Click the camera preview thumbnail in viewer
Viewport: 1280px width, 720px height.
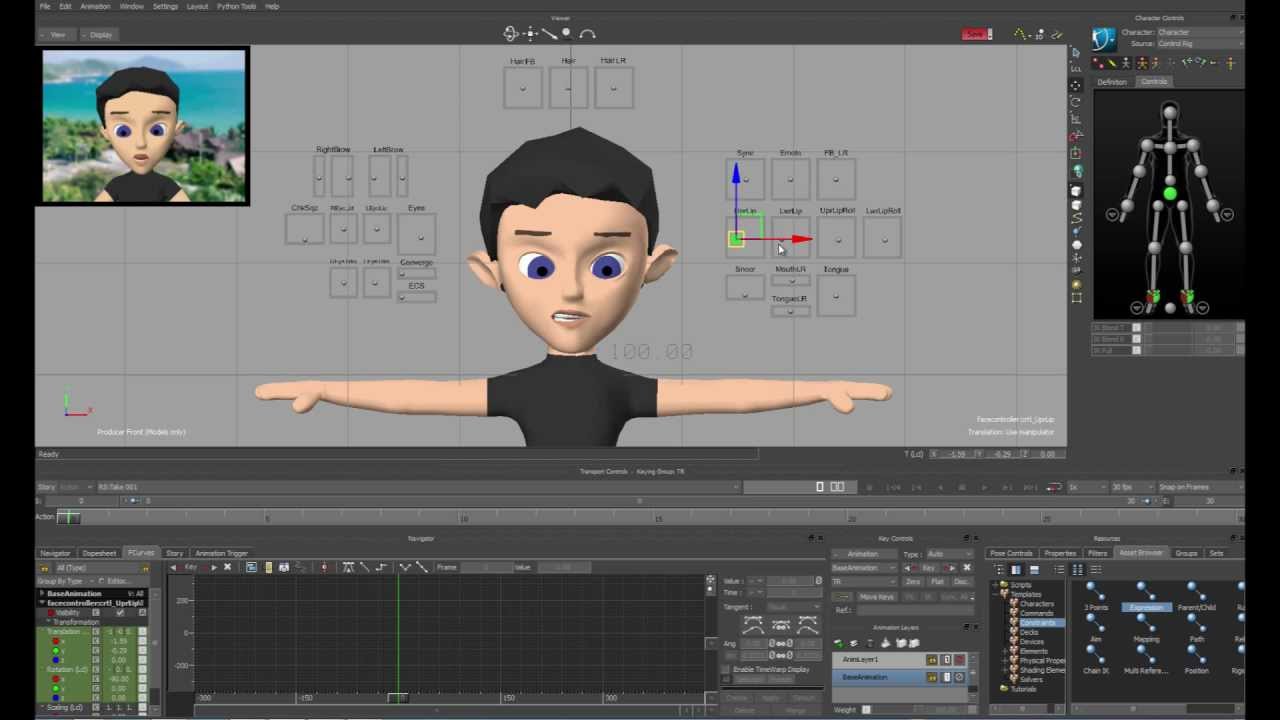pos(143,126)
